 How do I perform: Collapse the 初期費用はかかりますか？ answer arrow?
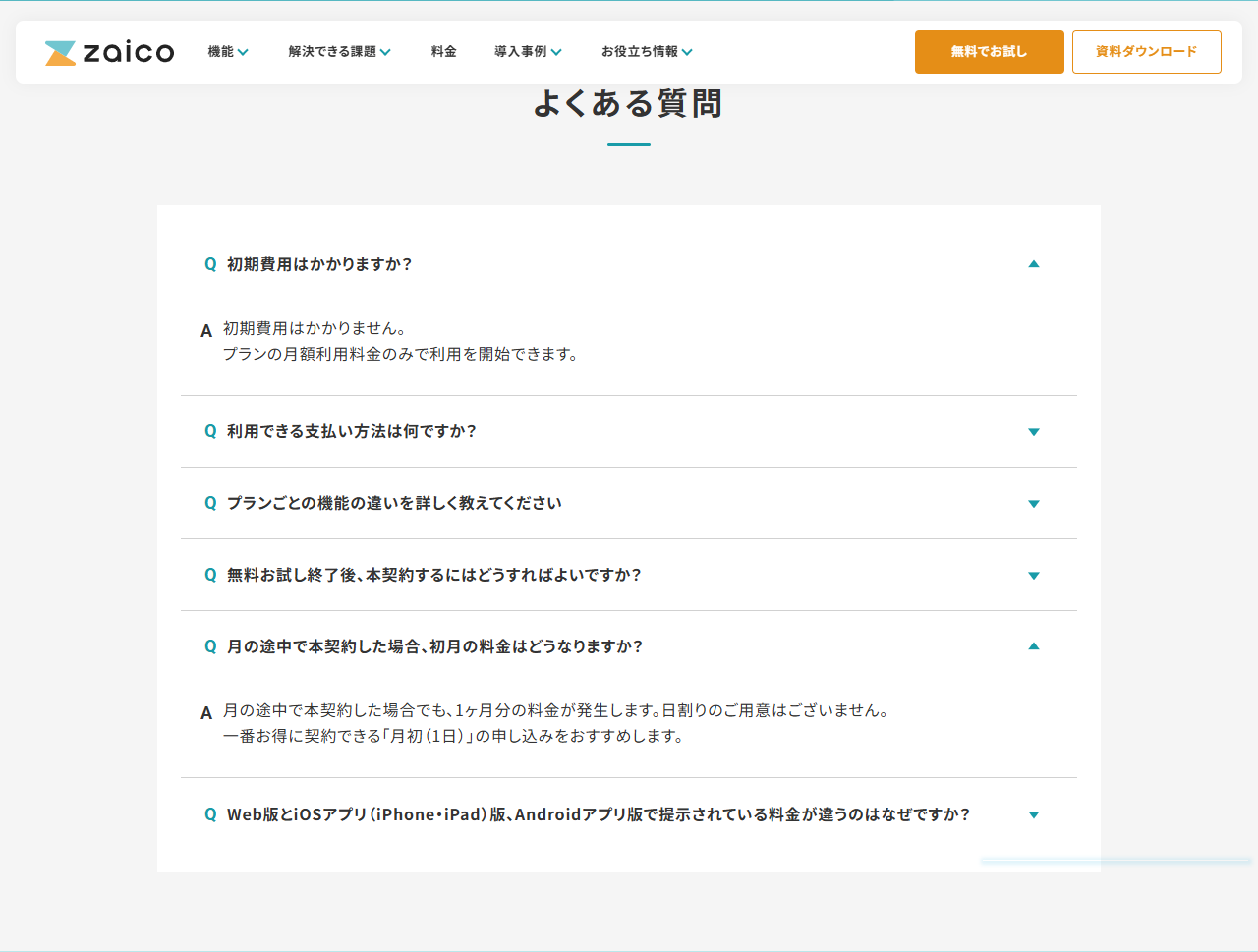tap(1033, 264)
